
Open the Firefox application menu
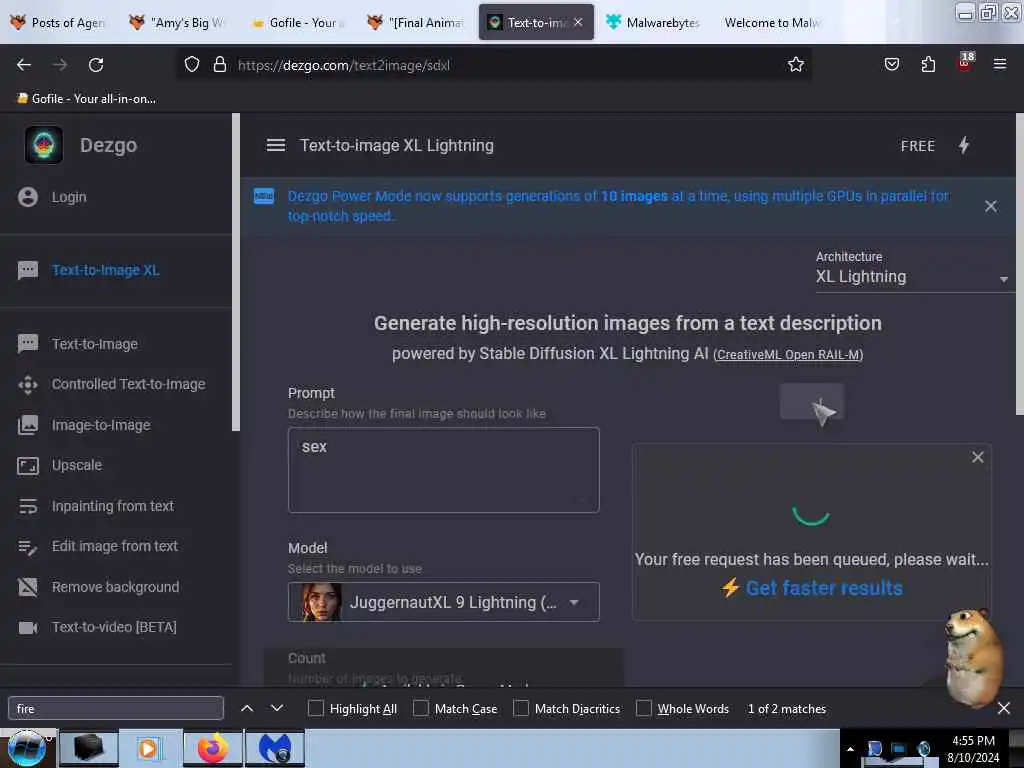1000,65
